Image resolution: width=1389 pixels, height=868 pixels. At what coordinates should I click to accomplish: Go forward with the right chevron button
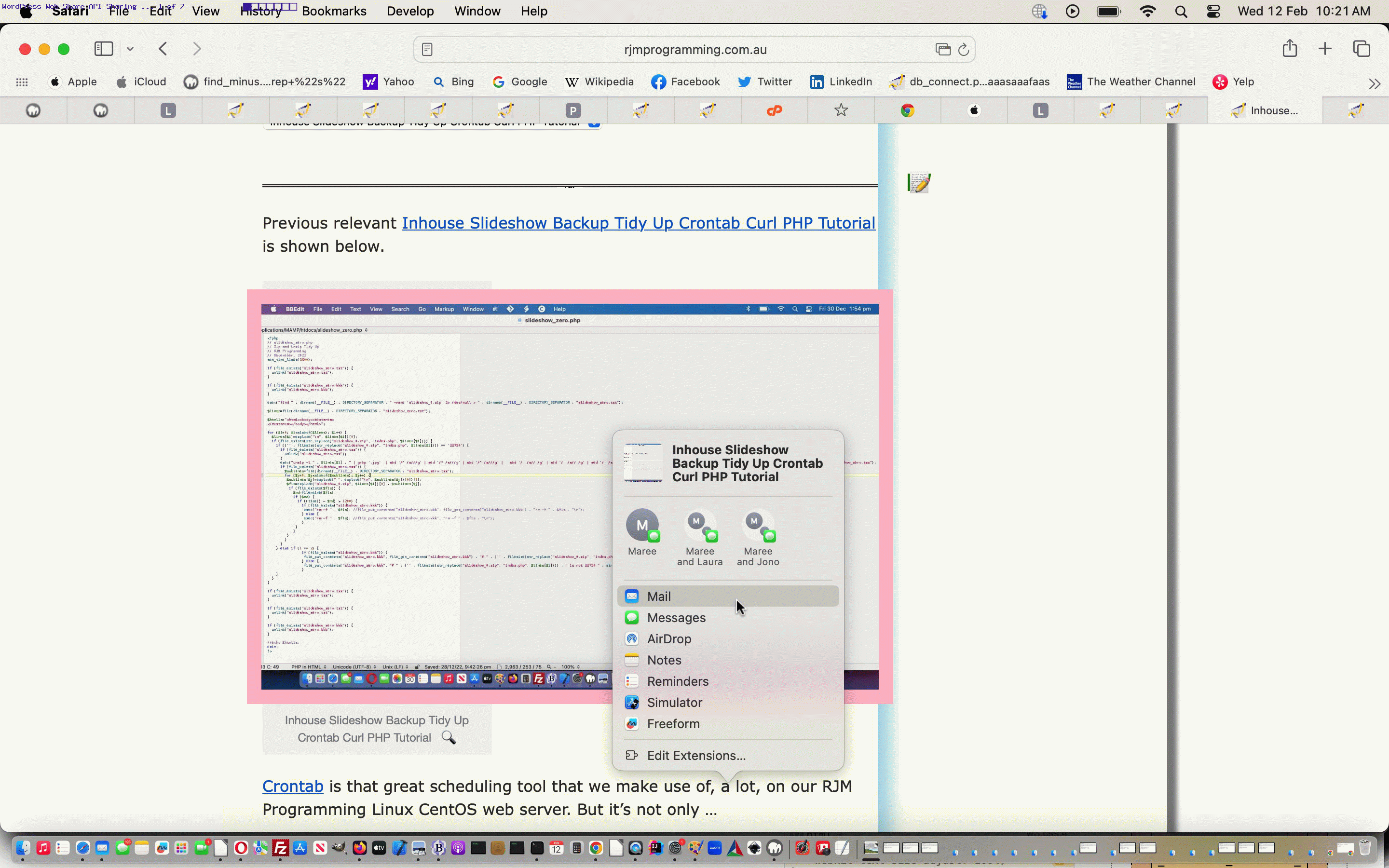197,49
